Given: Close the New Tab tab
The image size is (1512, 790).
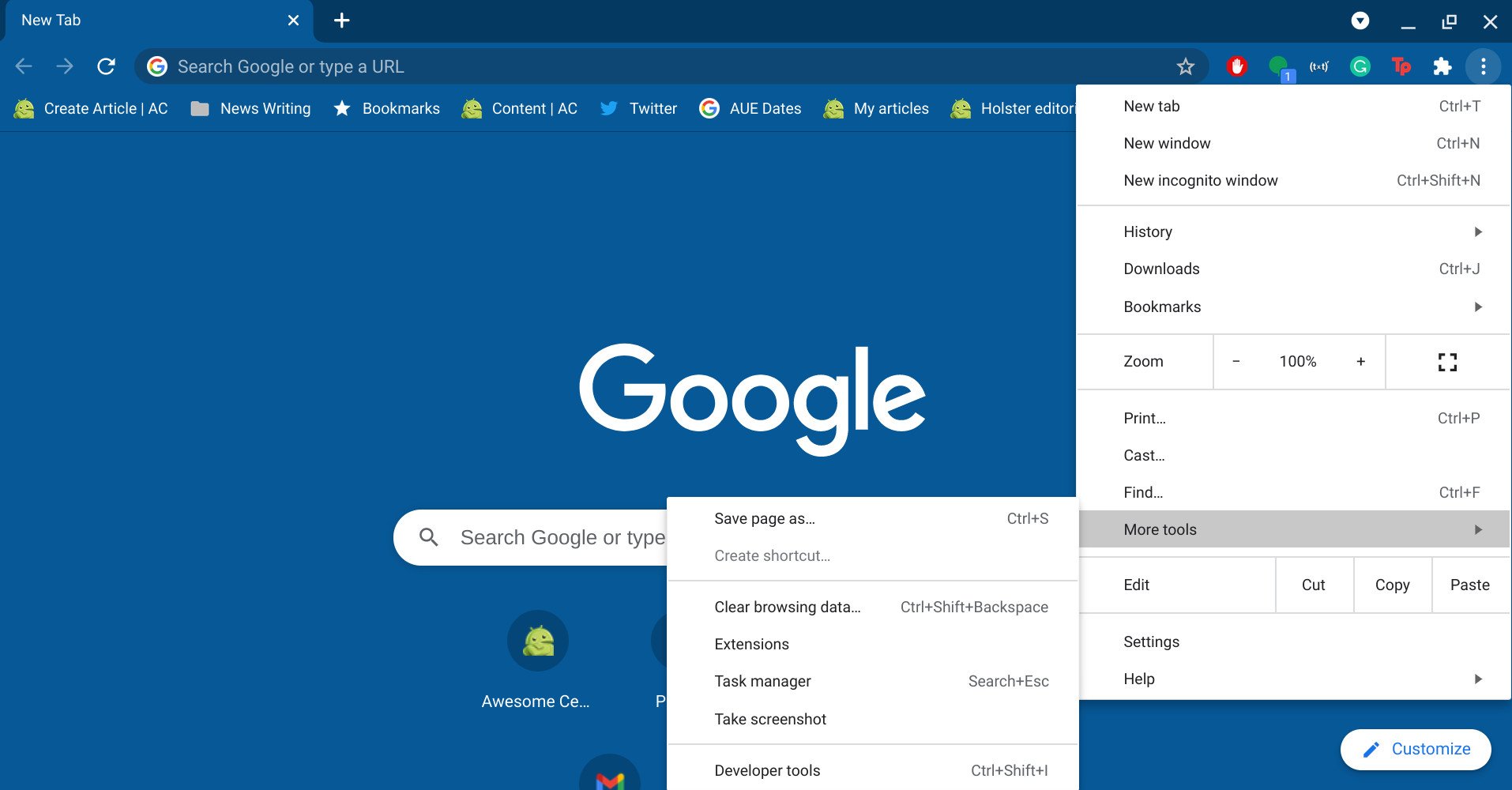Looking at the screenshot, I should pos(293,21).
